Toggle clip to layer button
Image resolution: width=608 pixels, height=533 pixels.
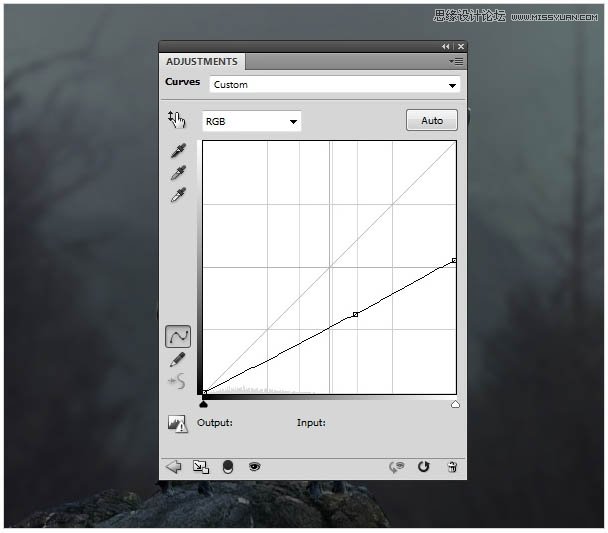click(x=228, y=466)
